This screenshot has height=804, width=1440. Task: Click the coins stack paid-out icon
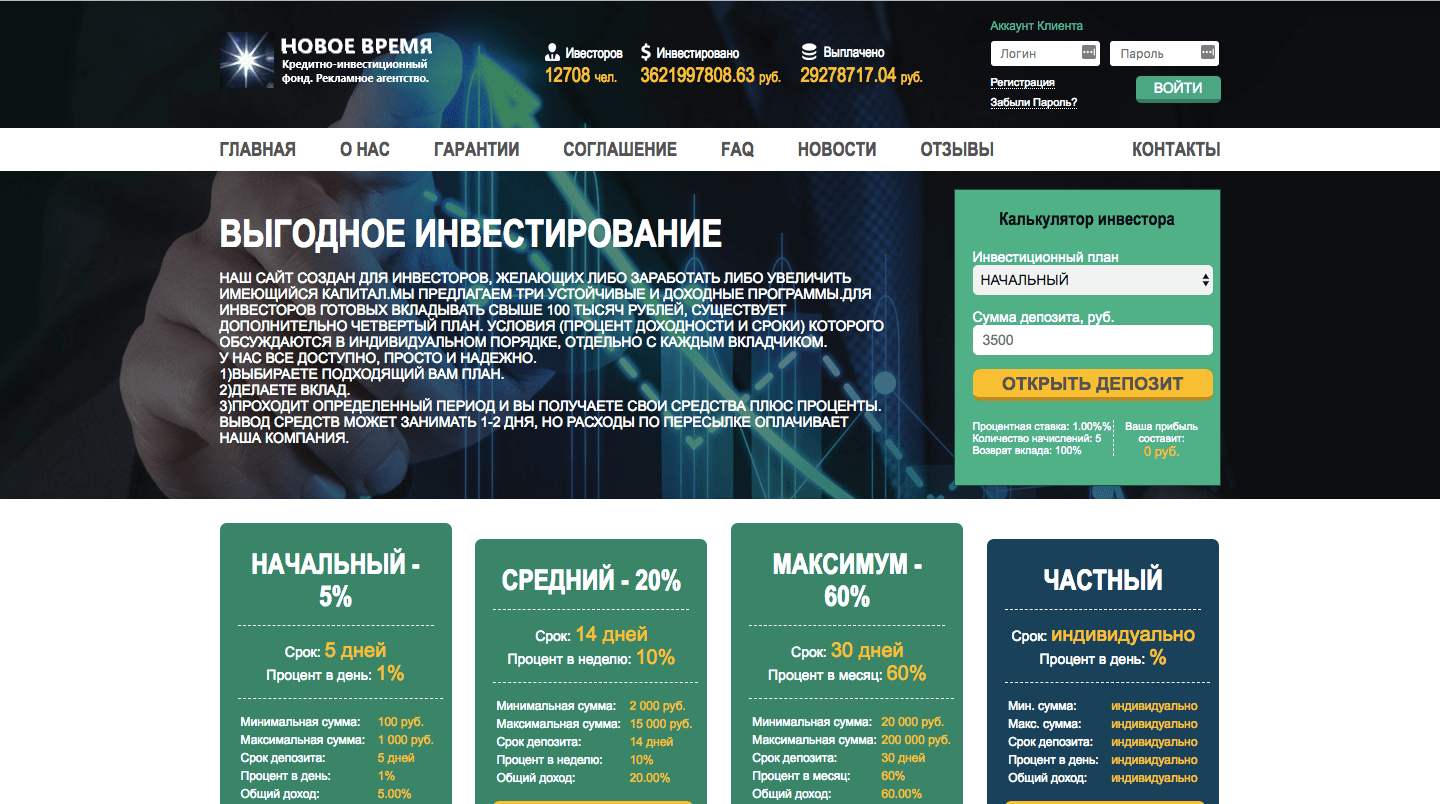pos(809,52)
